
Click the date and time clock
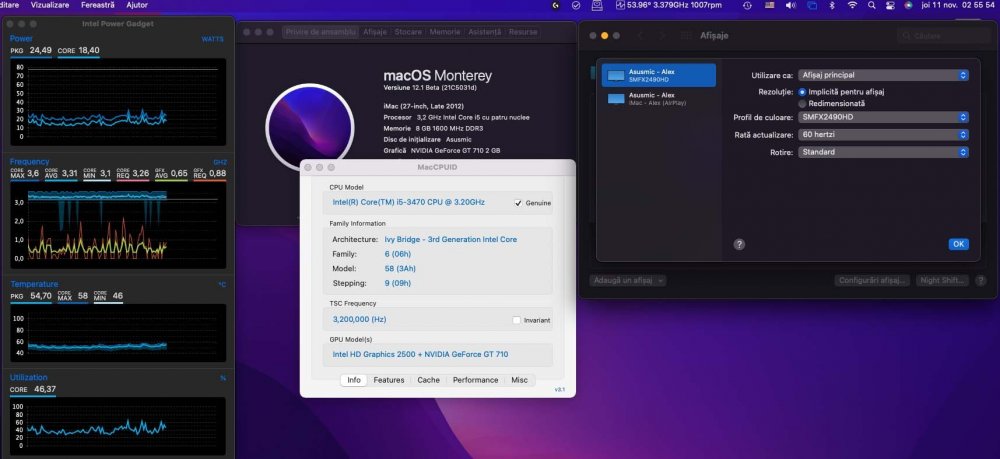pyautogui.click(x=959, y=5)
